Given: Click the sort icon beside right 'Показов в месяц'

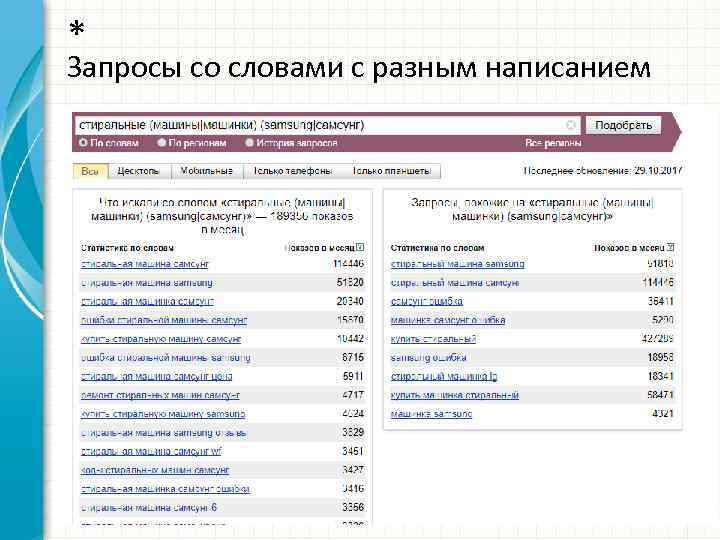Looking at the screenshot, I should click(x=670, y=247).
